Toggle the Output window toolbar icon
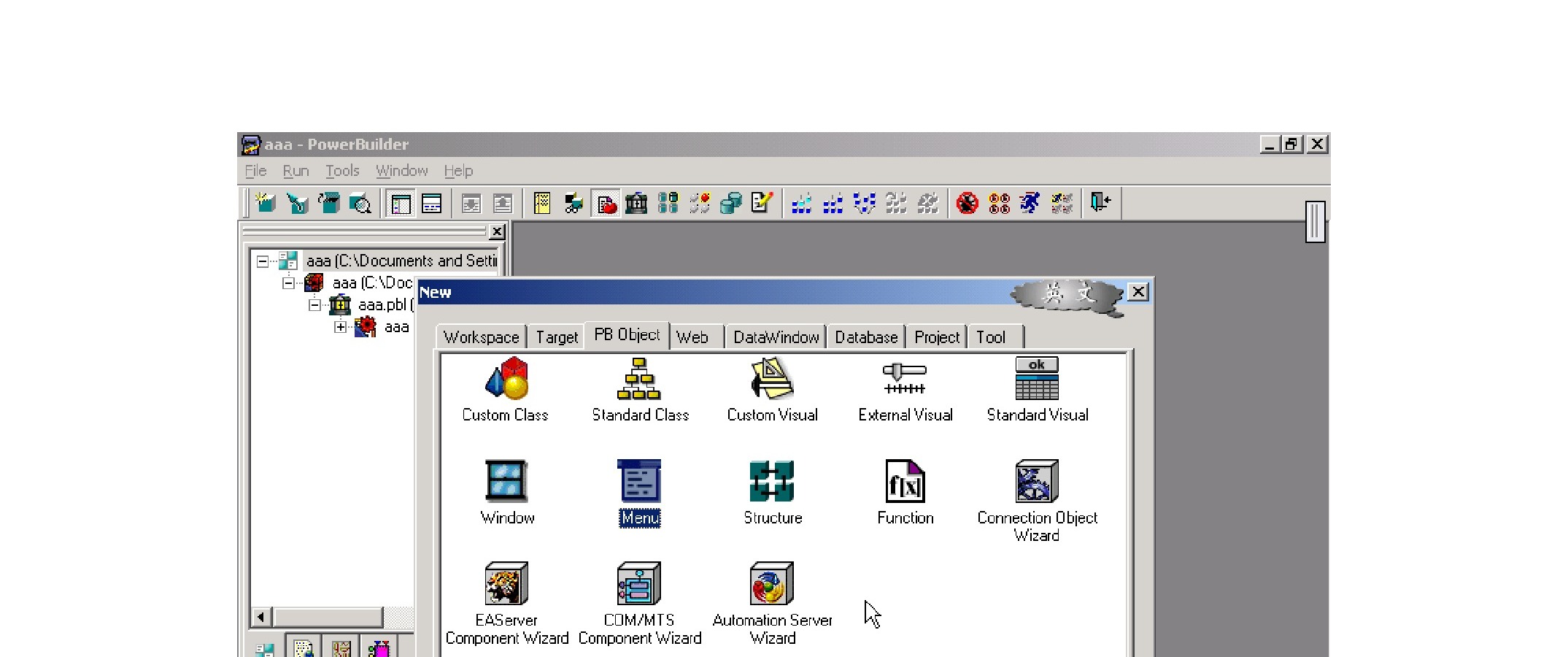 [x=432, y=203]
